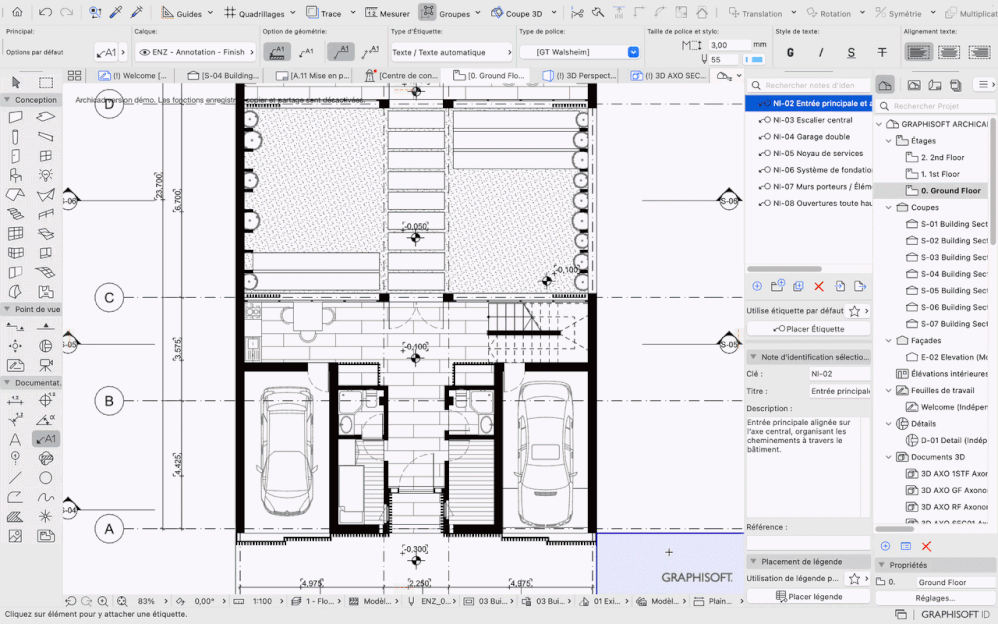Image resolution: width=998 pixels, height=624 pixels.
Task: Open the Quadrillages dropdown arrow
Action: tap(293, 13)
